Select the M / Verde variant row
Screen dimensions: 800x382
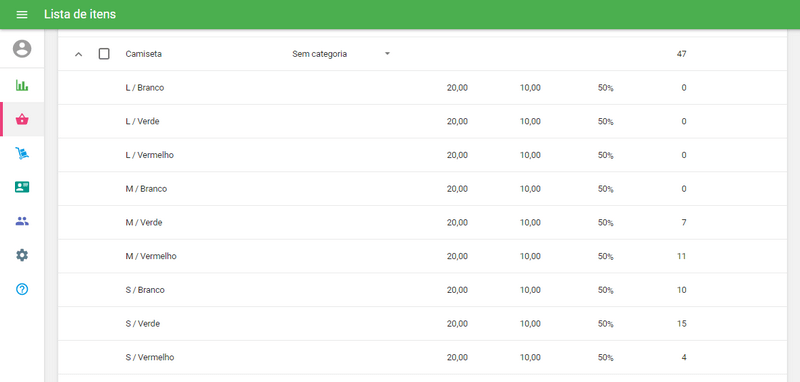point(422,222)
